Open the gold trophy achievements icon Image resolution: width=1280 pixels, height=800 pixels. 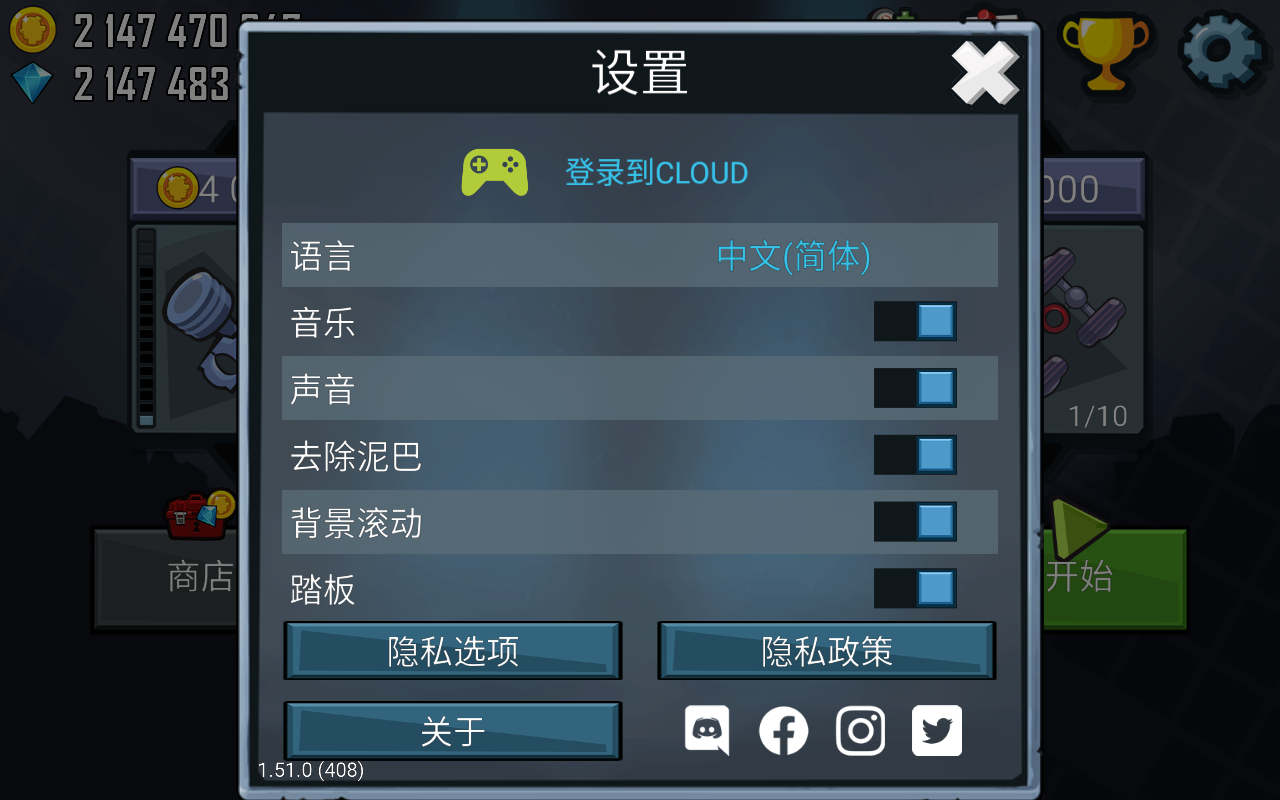pyautogui.click(x=1105, y=50)
